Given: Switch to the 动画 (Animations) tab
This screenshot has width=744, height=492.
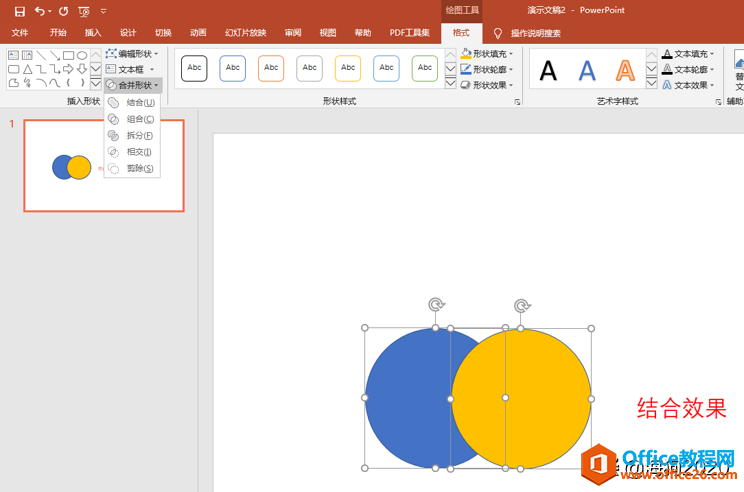Looking at the screenshot, I should click(x=198, y=33).
